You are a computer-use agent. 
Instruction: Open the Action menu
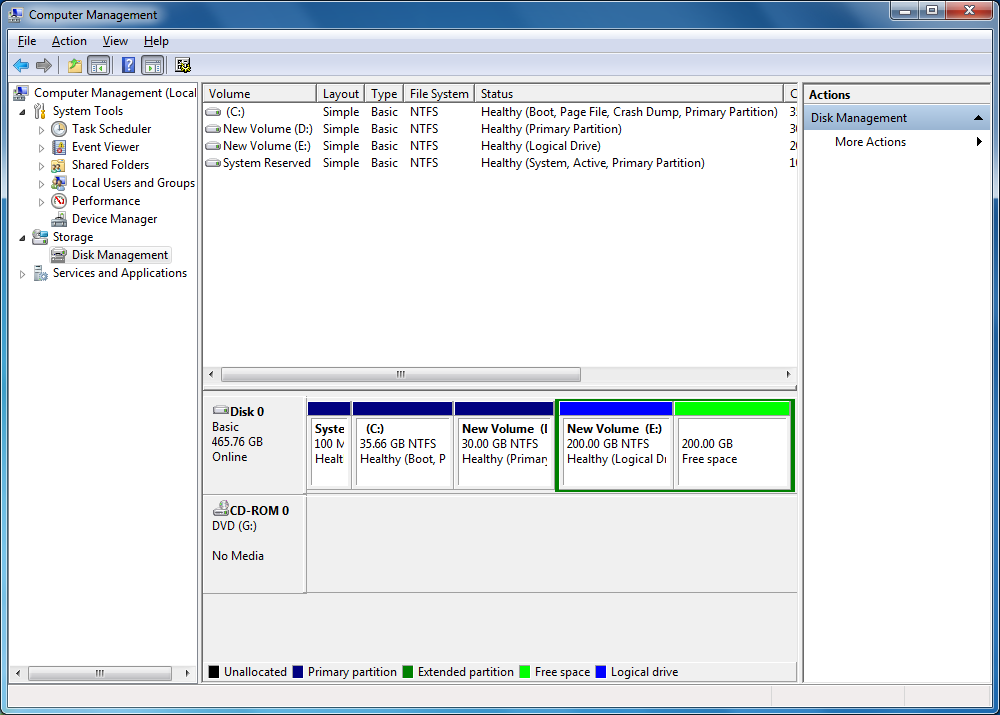[69, 41]
